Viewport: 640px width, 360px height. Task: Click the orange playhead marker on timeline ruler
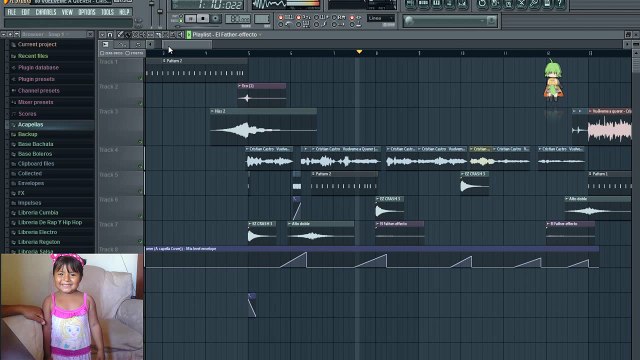pyautogui.click(x=359, y=52)
